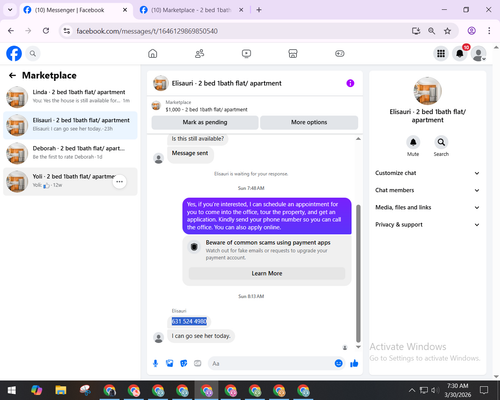The image size is (500, 400).
Task: Bookmark this page star icon
Action: click(447, 31)
